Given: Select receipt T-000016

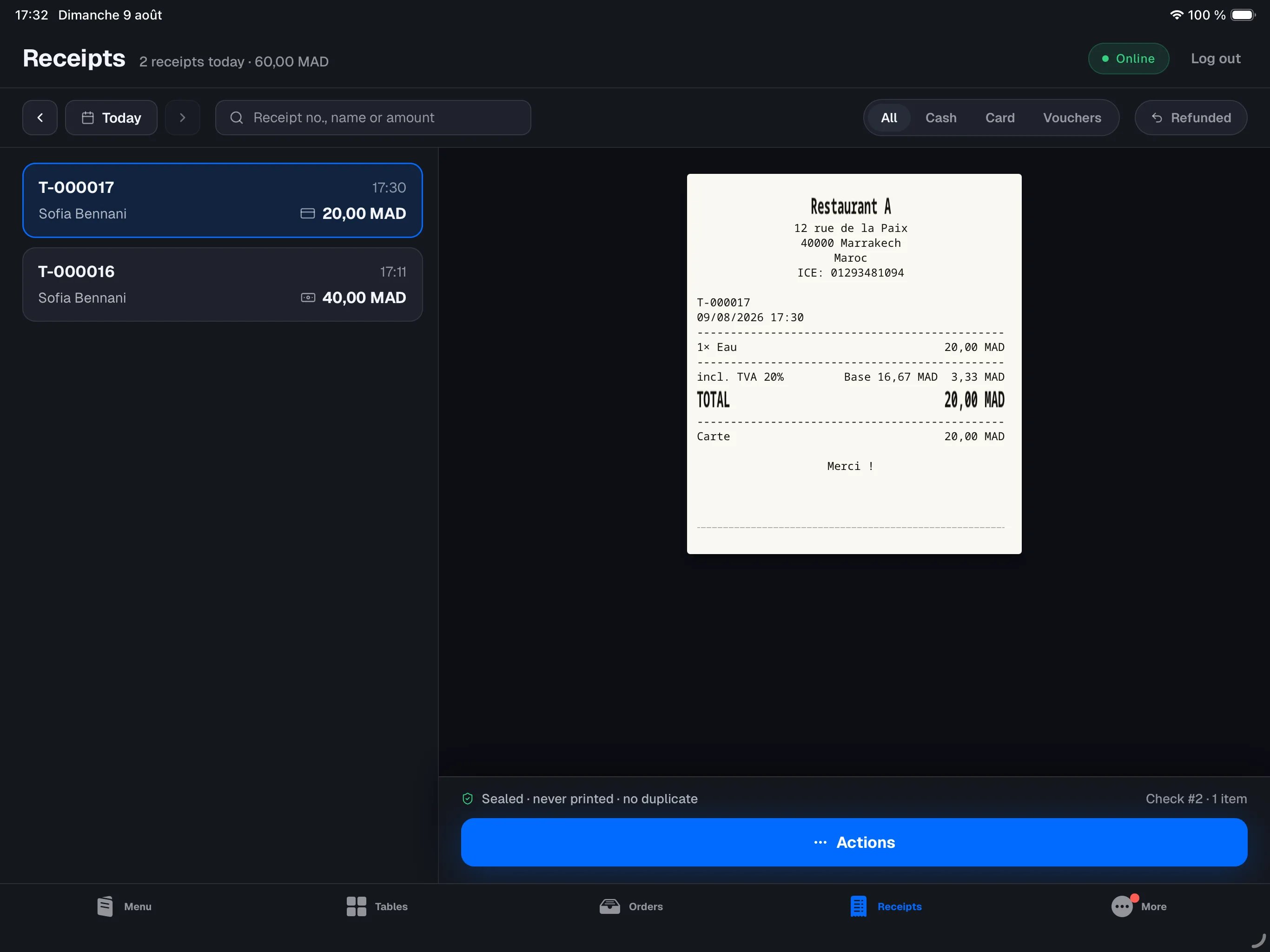Looking at the screenshot, I should [223, 284].
